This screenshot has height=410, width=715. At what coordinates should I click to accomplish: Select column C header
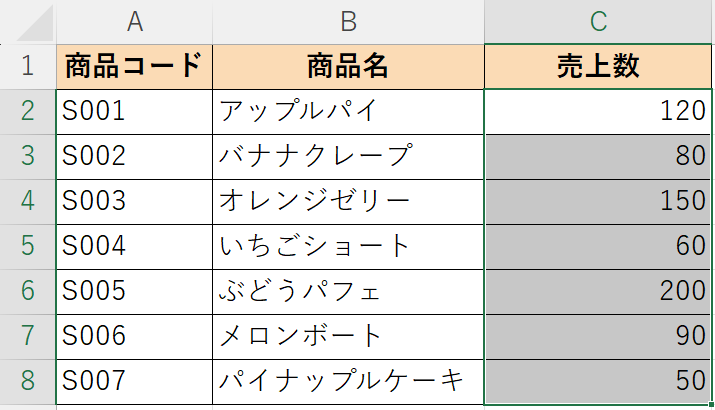click(x=598, y=21)
